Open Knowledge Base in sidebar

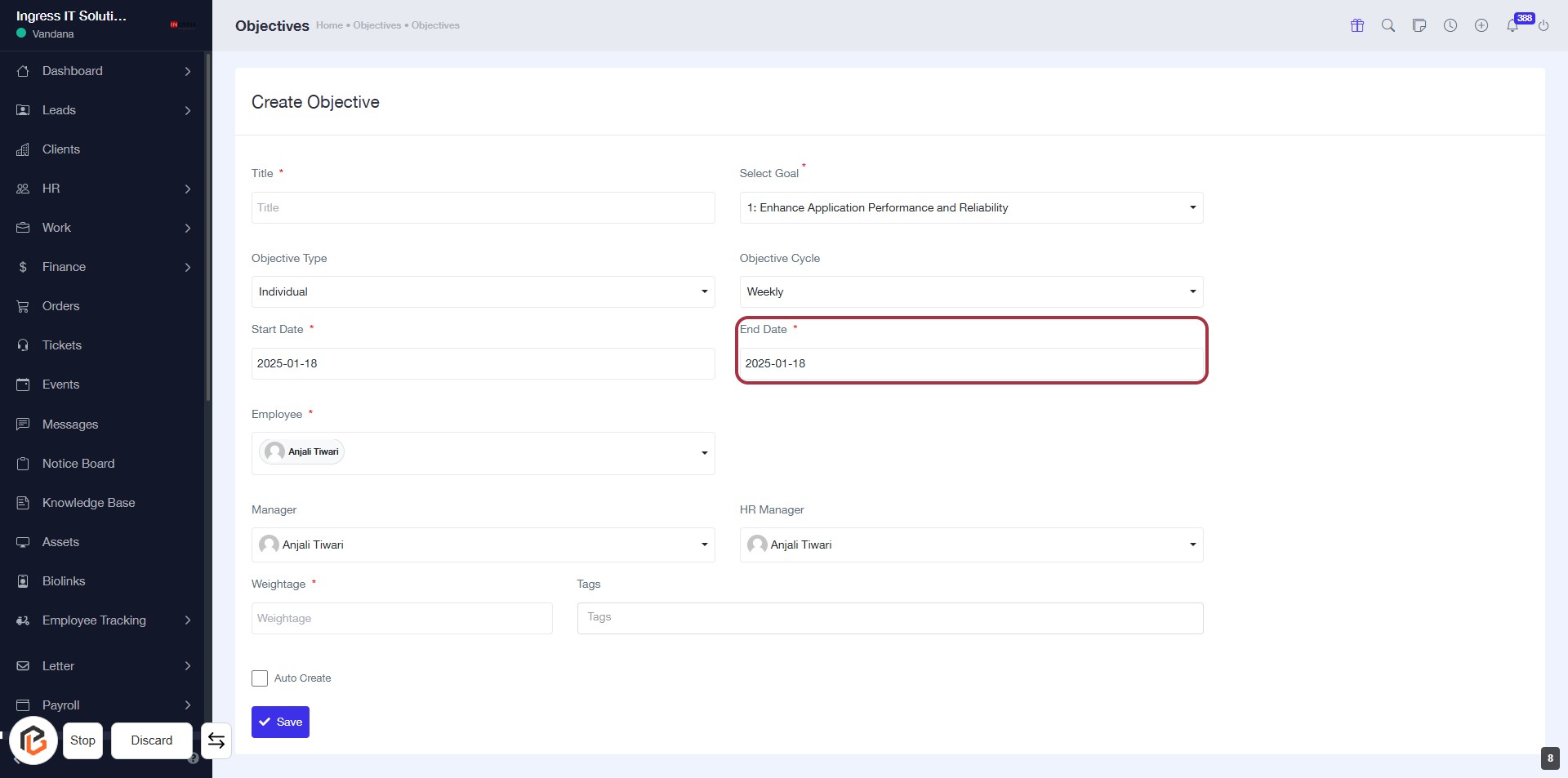click(88, 503)
